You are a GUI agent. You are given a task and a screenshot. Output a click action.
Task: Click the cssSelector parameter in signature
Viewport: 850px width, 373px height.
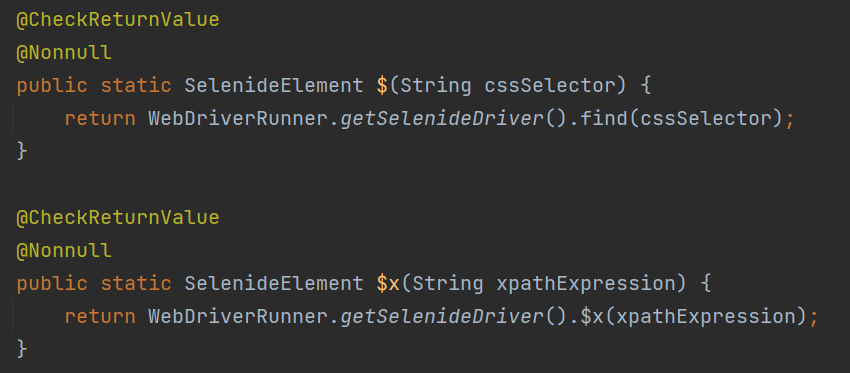point(550,86)
